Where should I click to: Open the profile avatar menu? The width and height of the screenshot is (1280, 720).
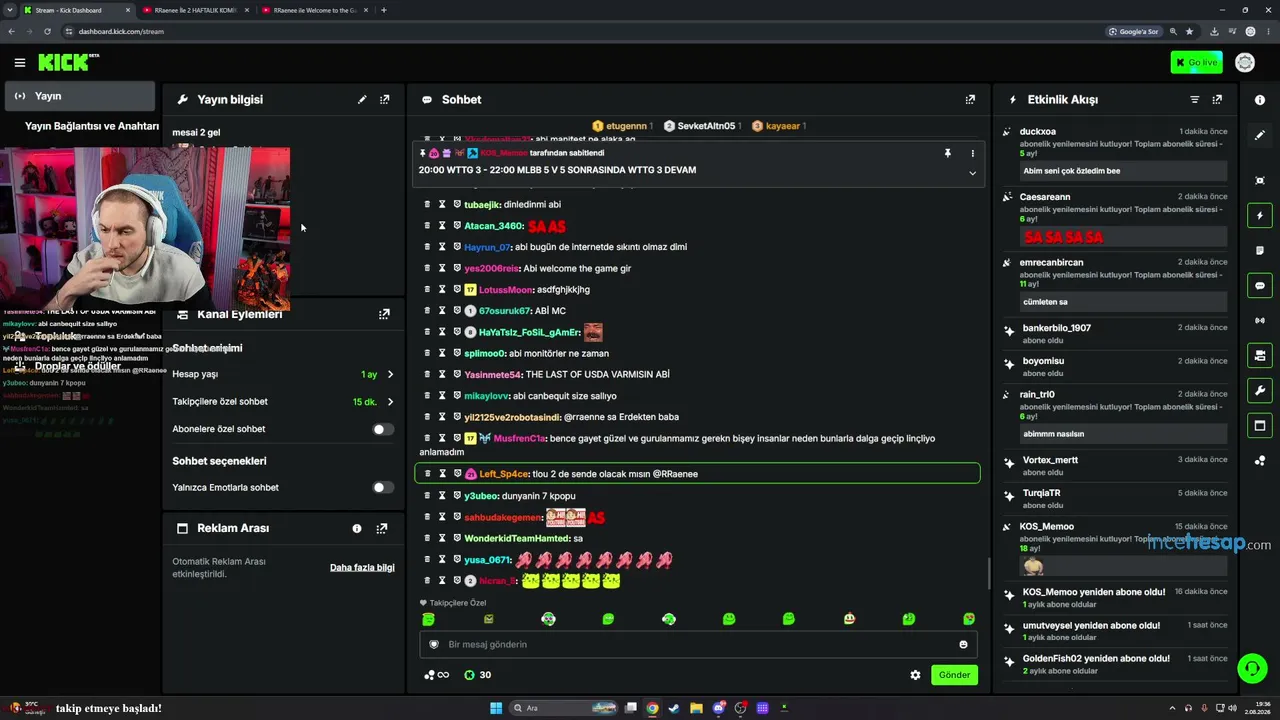point(1245,63)
